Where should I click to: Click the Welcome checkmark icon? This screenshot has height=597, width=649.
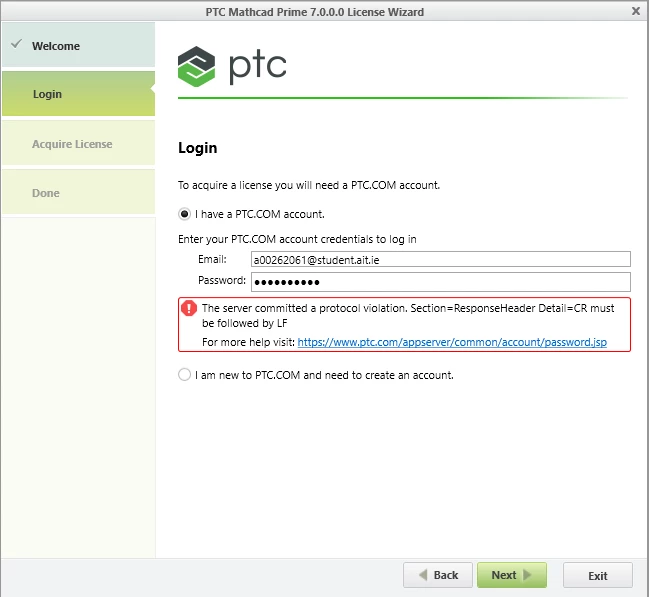(16, 43)
